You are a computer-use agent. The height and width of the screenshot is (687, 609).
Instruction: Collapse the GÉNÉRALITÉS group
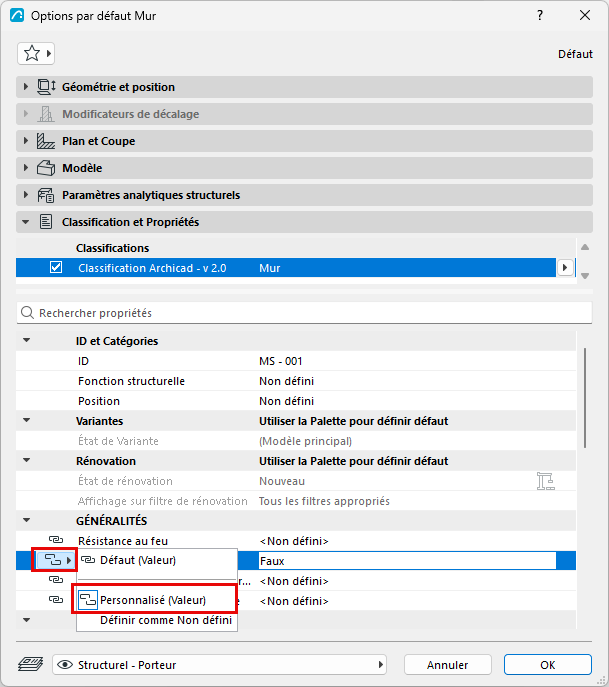click(x=27, y=521)
